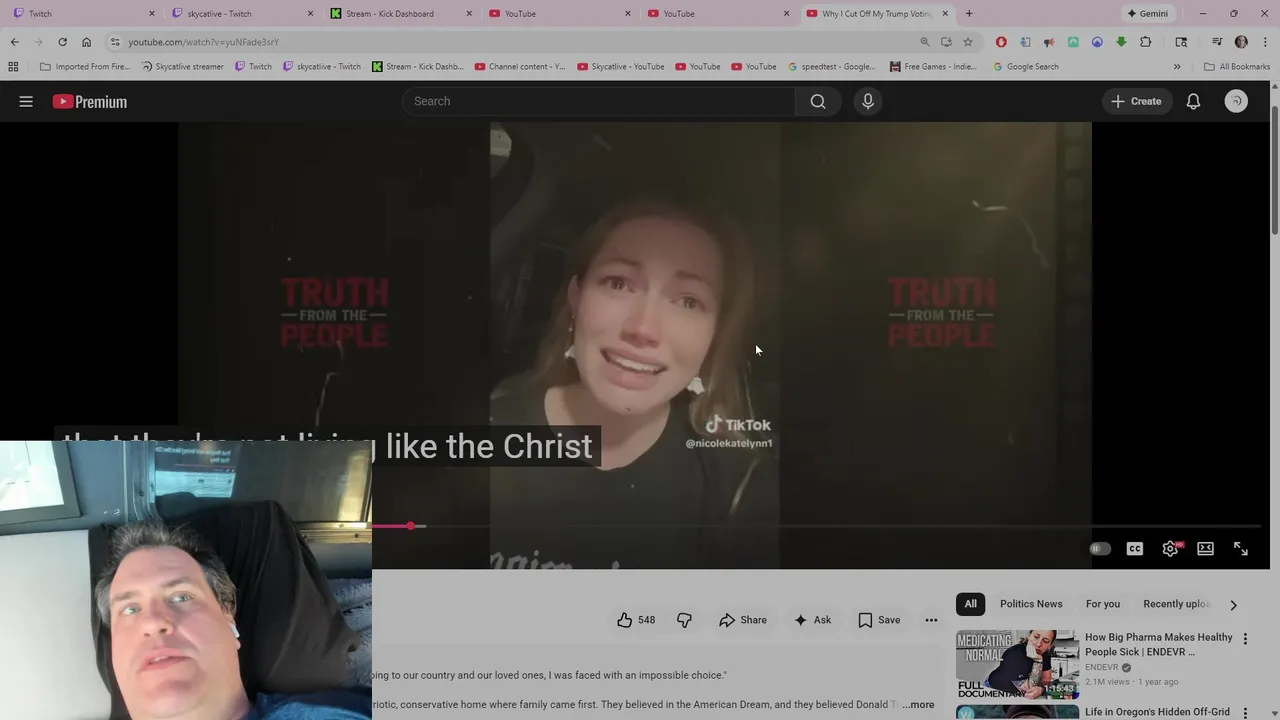
Task: Open the Skycatlive streamer bookmark
Action: pos(182,67)
